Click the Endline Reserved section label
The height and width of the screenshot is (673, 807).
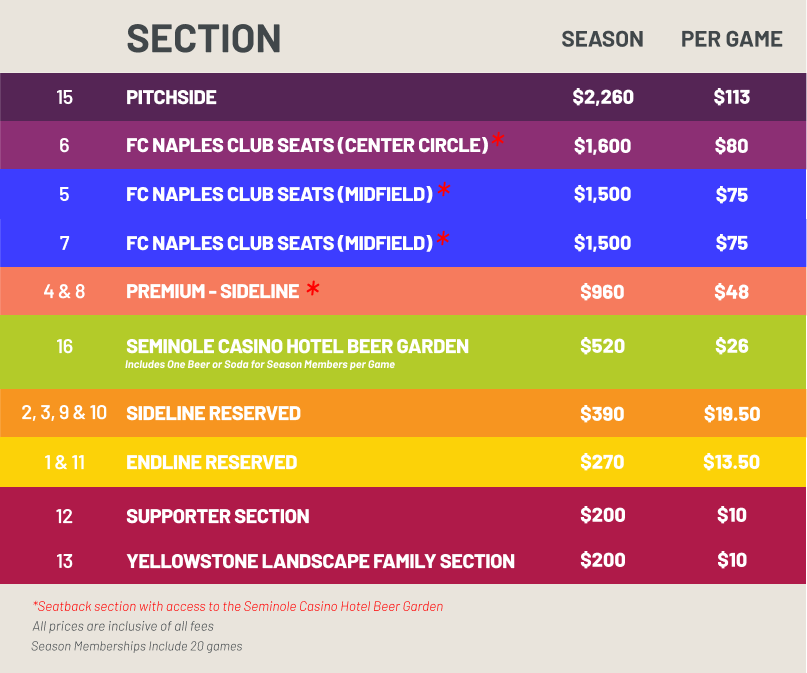click(x=211, y=462)
